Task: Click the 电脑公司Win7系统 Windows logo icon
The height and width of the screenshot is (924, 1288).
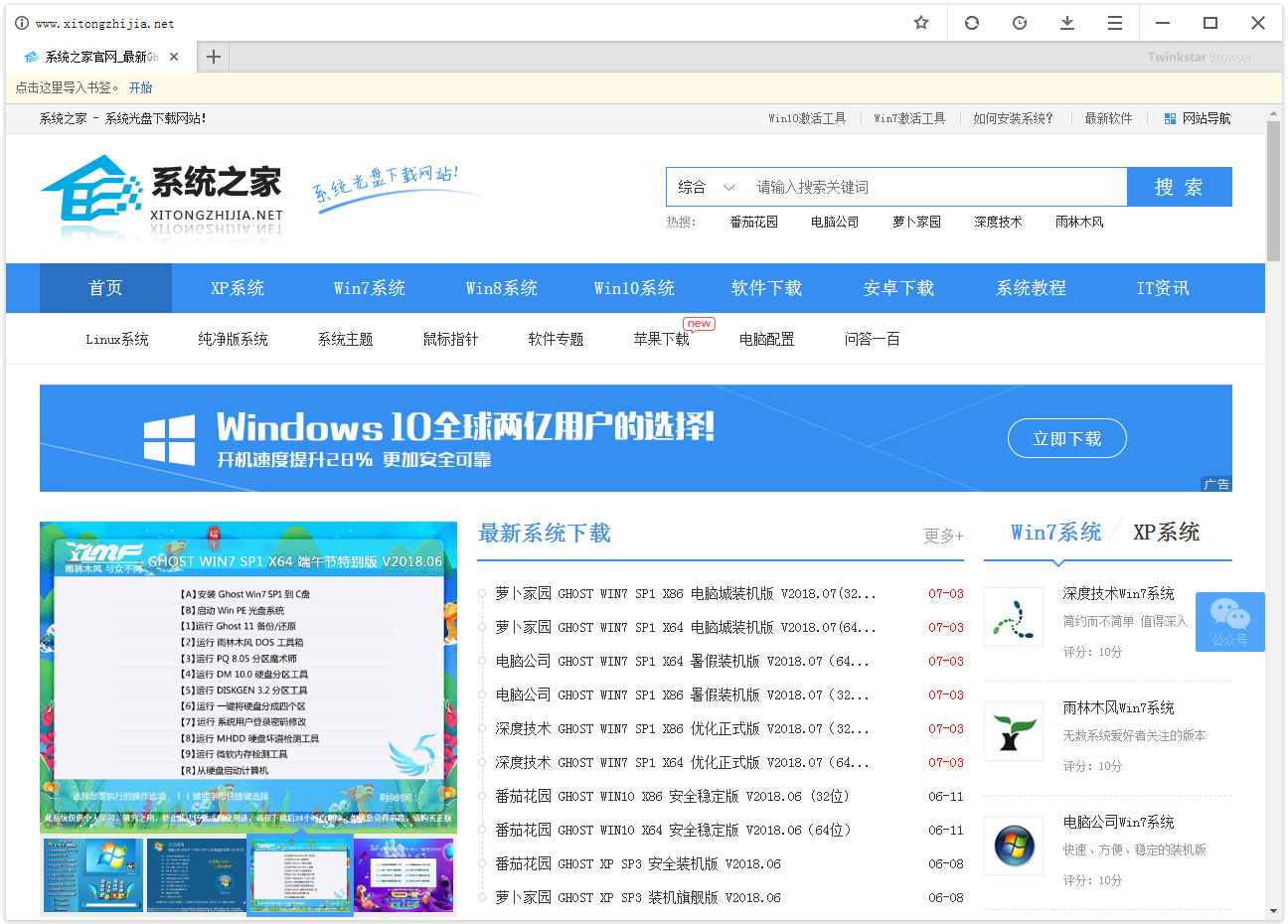Action: pyautogui.click(x=1013, y=846)
